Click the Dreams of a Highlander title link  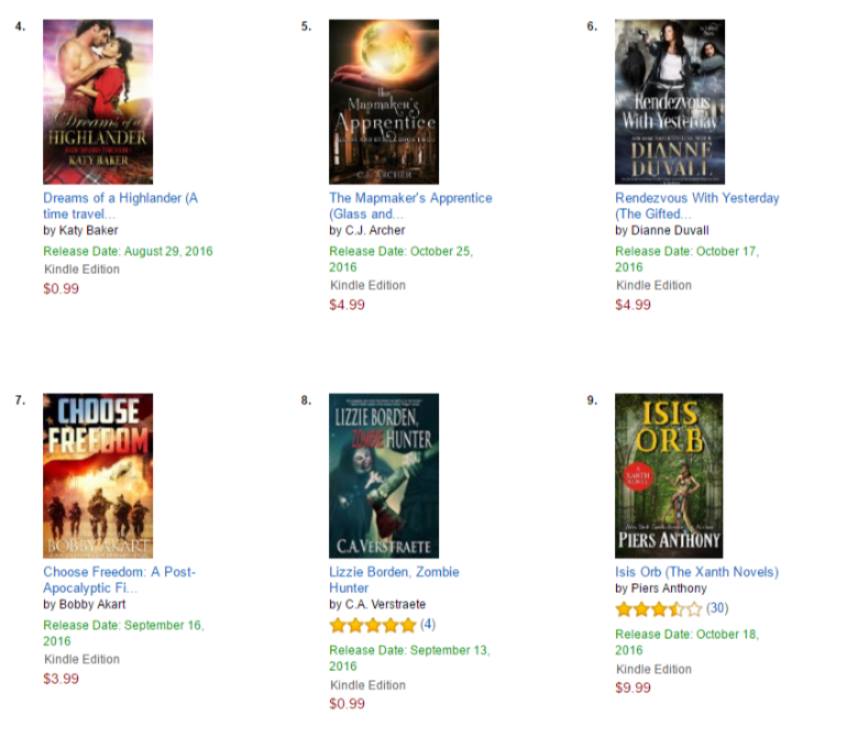click(x=121, y=206)
